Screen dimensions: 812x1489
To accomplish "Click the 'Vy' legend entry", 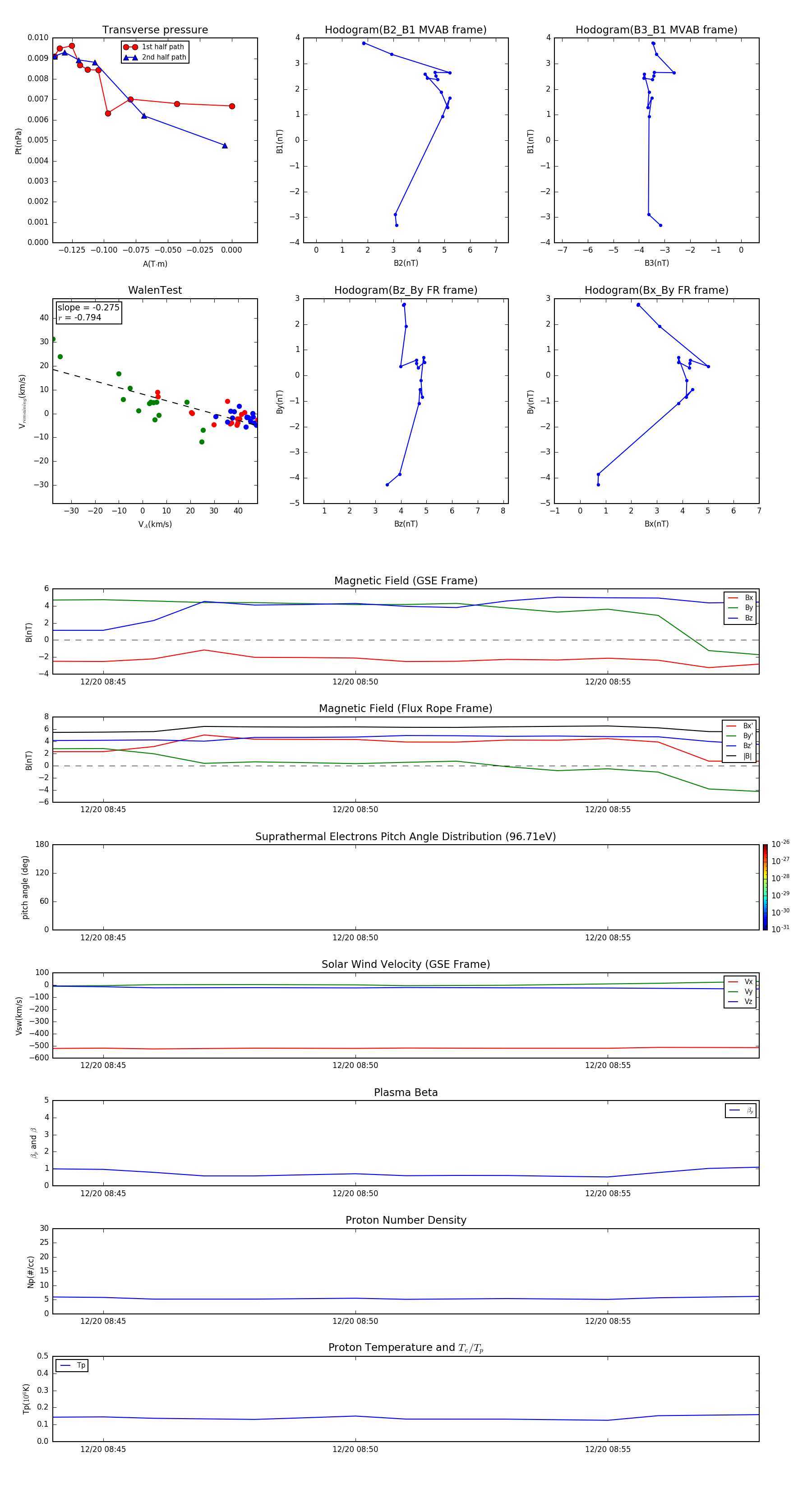I will [x=741, y=991].
